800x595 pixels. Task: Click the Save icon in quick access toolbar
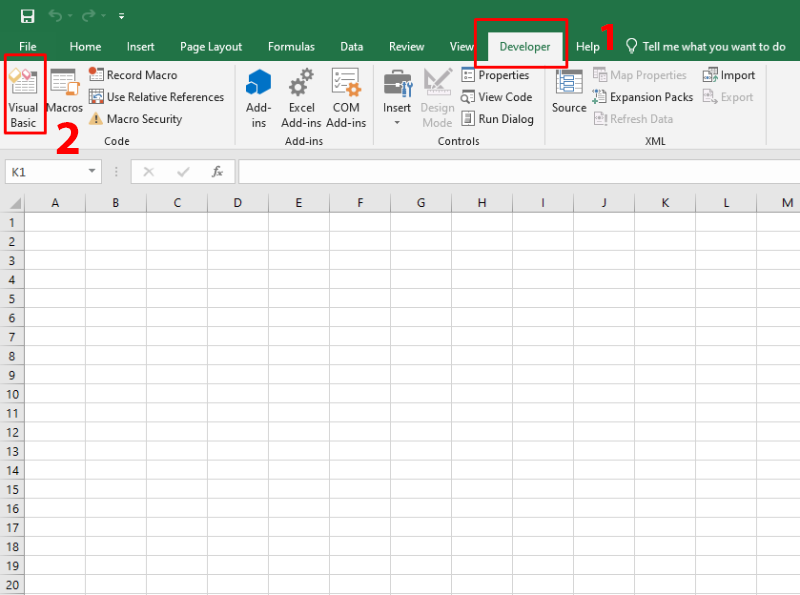28,16
